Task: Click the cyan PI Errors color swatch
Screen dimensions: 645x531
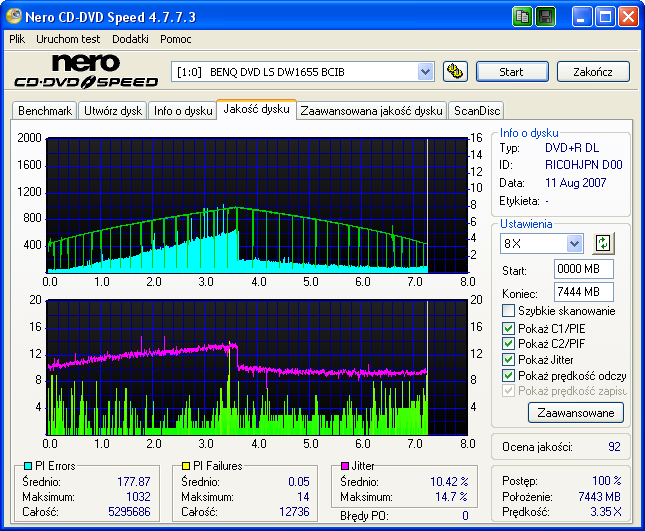Action: [28, 466]
